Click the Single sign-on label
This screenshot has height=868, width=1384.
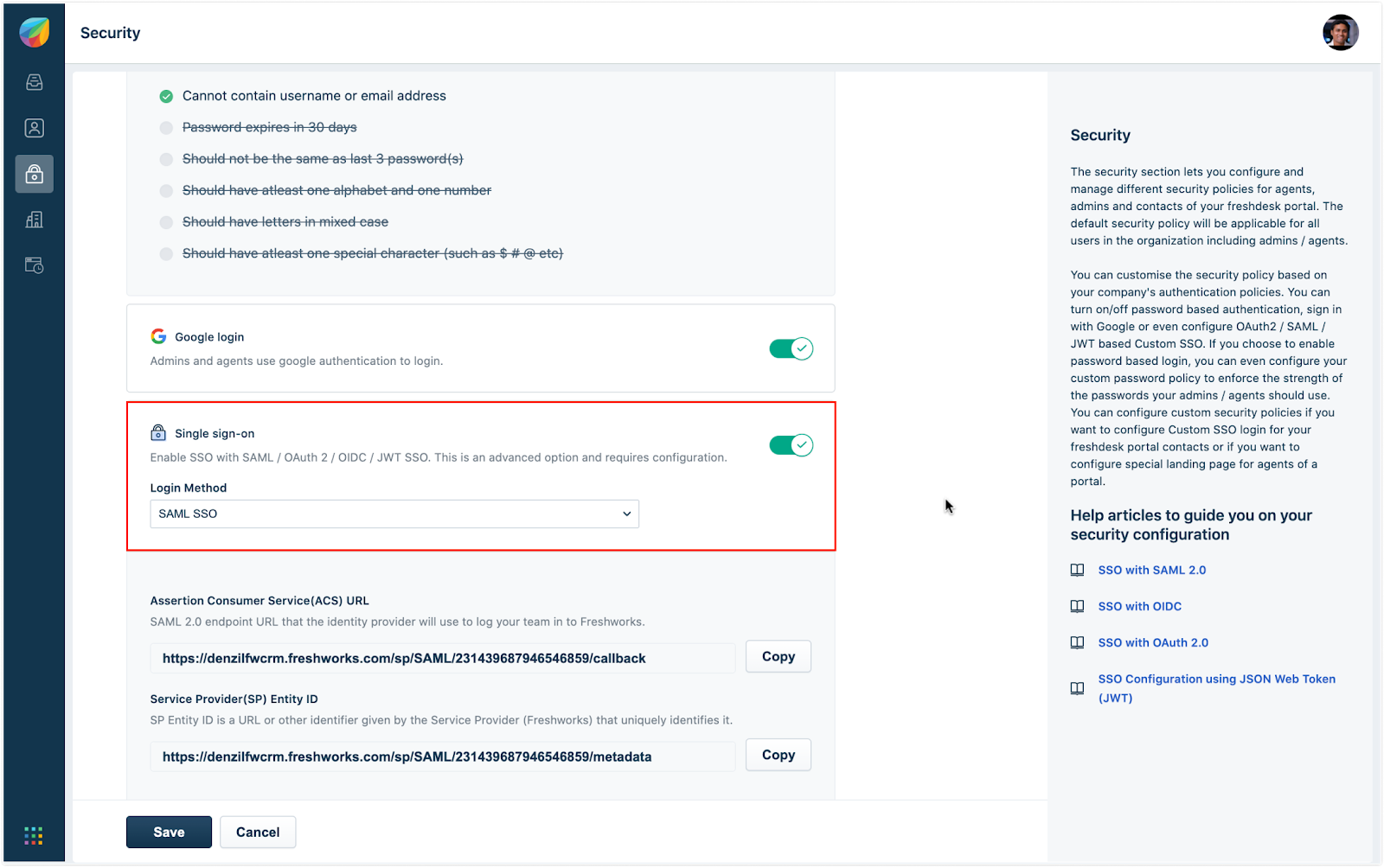[x=215, y=433]
